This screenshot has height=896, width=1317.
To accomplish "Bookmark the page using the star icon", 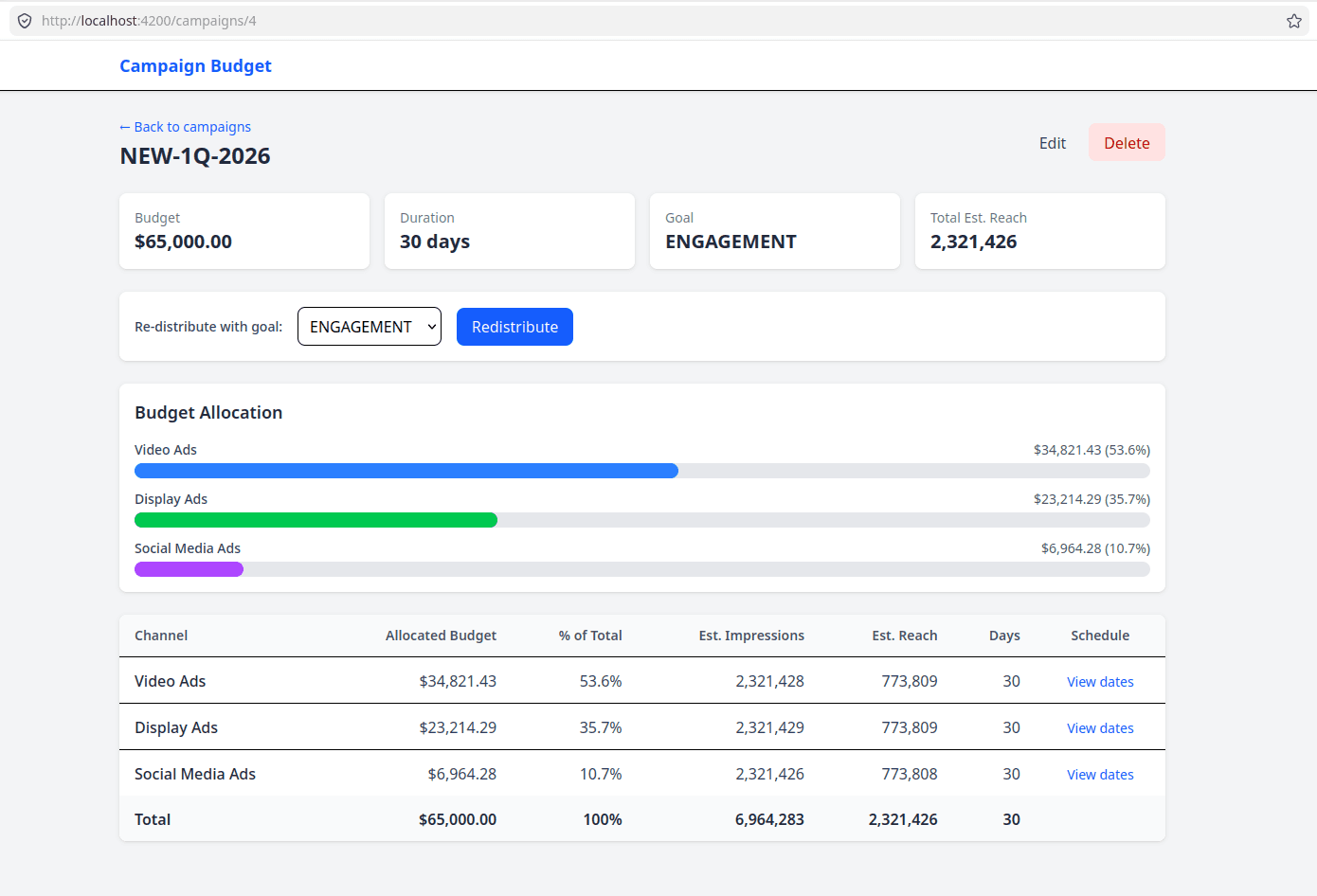I will pyautogui.click(x=1294, y=20).
